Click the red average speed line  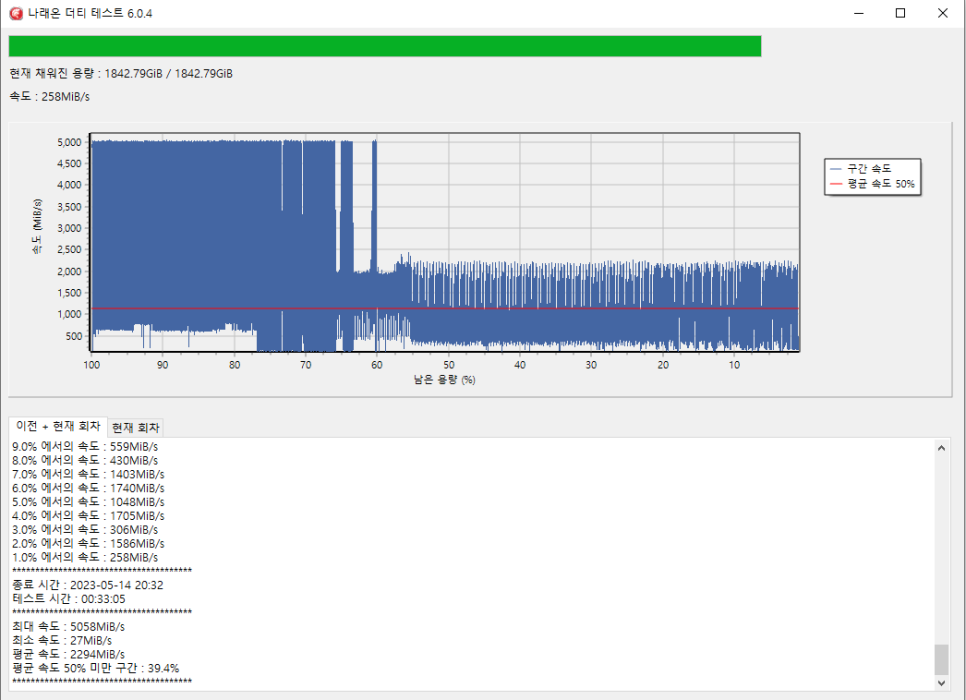(445, 308)
